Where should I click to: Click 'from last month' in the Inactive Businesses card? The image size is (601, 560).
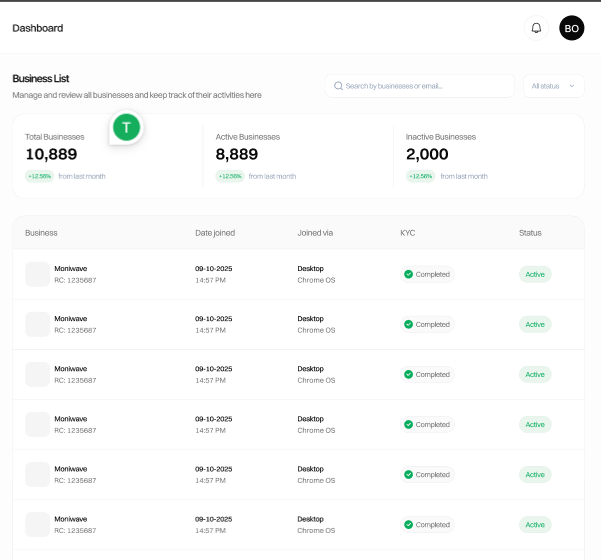pos(464,176)
